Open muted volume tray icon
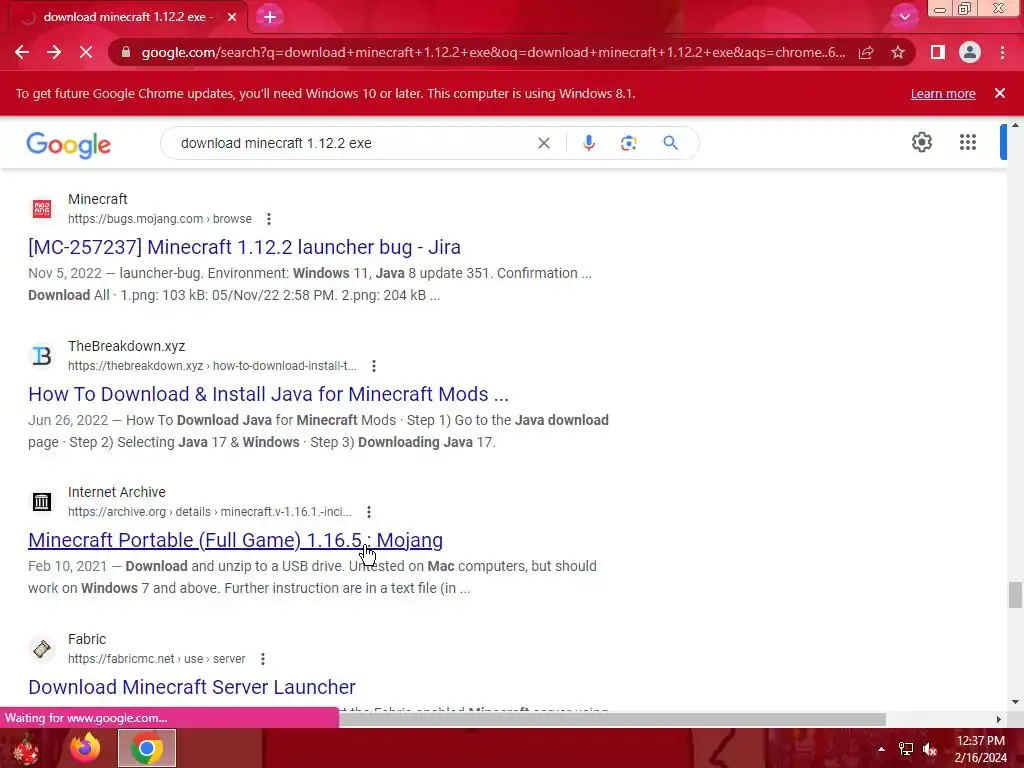 [930, 749]
